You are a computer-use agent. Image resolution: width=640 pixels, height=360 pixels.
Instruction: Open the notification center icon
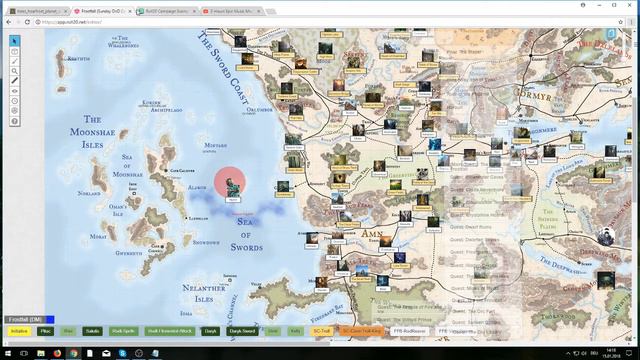coord(629,353)
